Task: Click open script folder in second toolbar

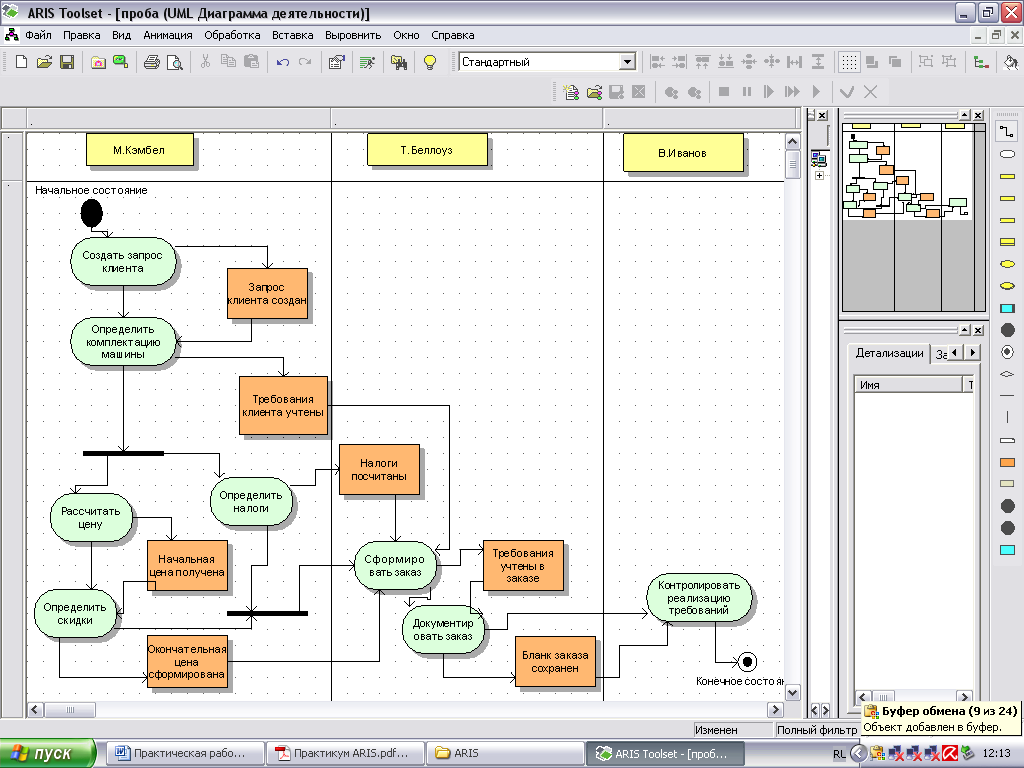Action: pyautogui.click(x=594, y=91)
